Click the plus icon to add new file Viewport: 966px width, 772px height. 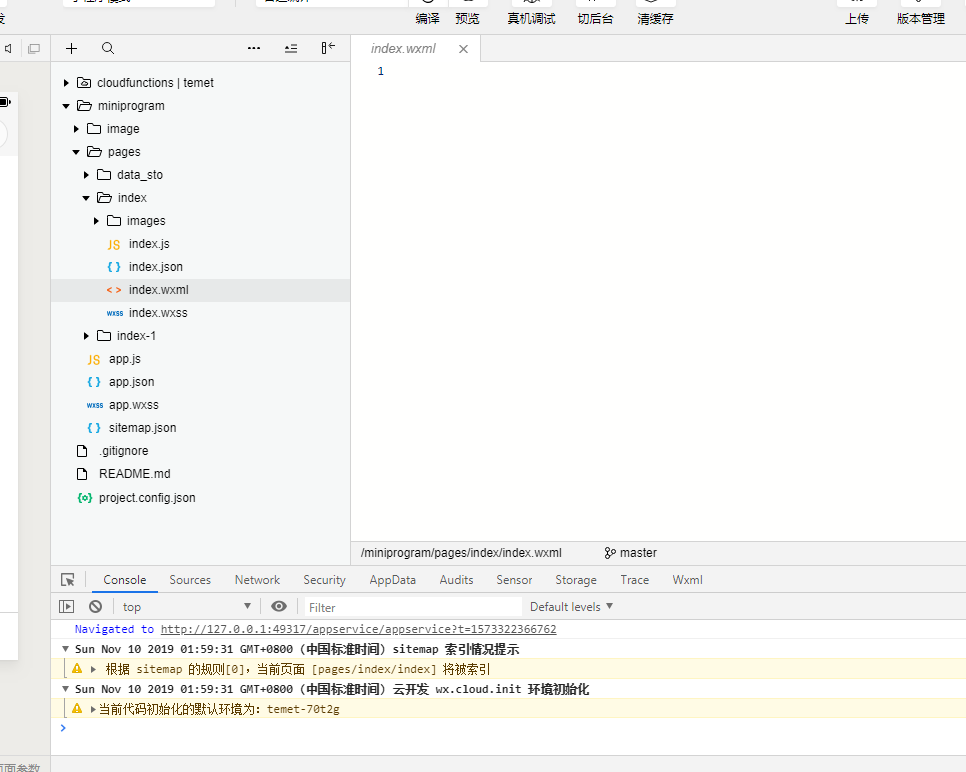tap(71, 48)
